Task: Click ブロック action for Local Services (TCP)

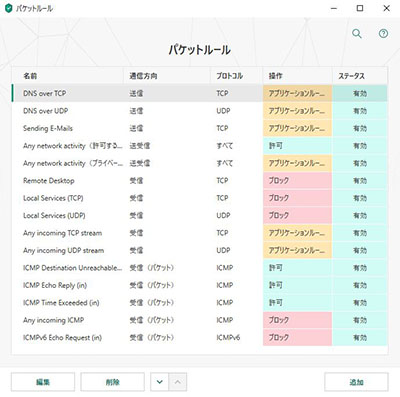Action: point(298,198)
